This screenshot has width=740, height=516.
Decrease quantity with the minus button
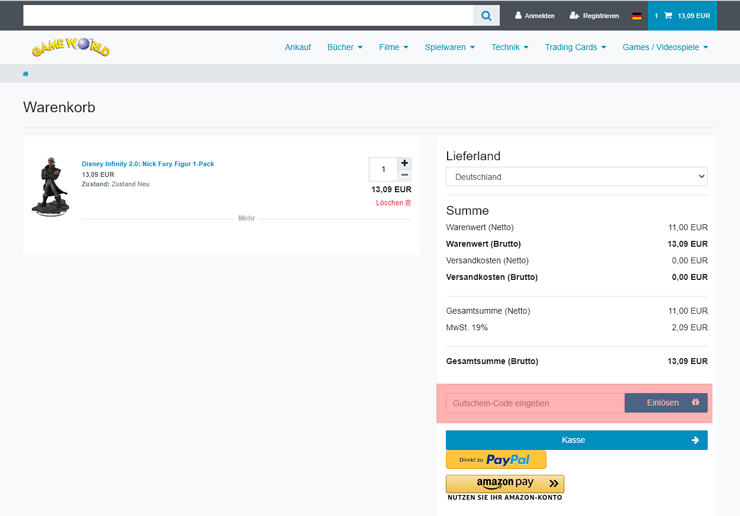pyautogui.click(x=404, y=175)
